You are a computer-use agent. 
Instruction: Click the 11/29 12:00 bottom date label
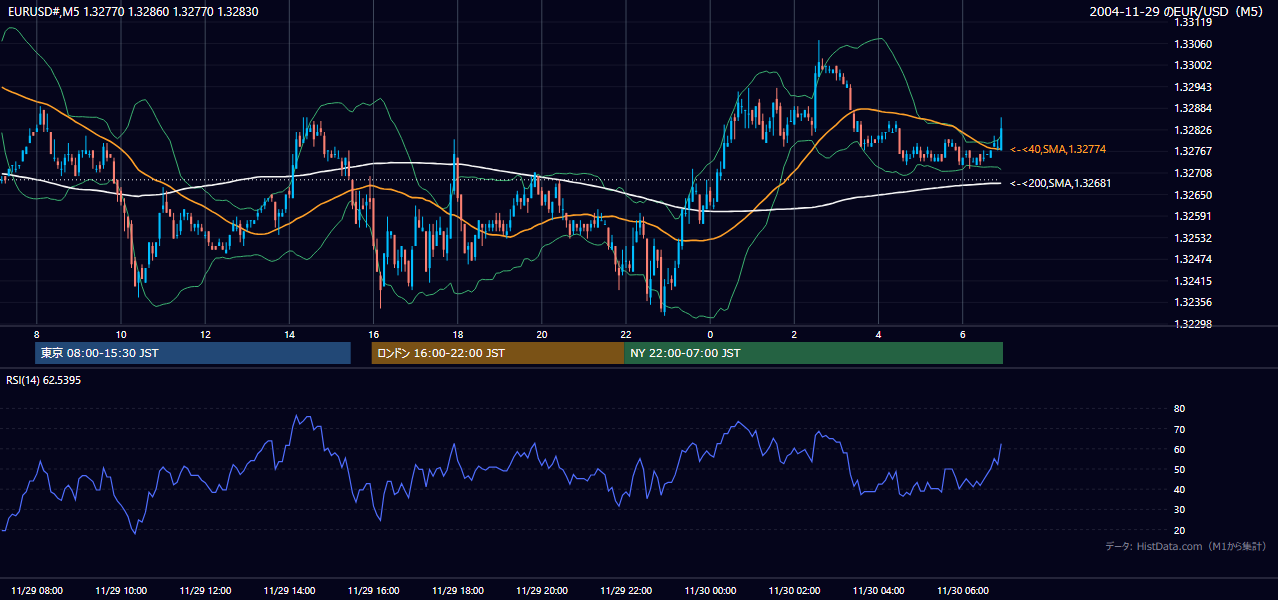coord(205,590)
